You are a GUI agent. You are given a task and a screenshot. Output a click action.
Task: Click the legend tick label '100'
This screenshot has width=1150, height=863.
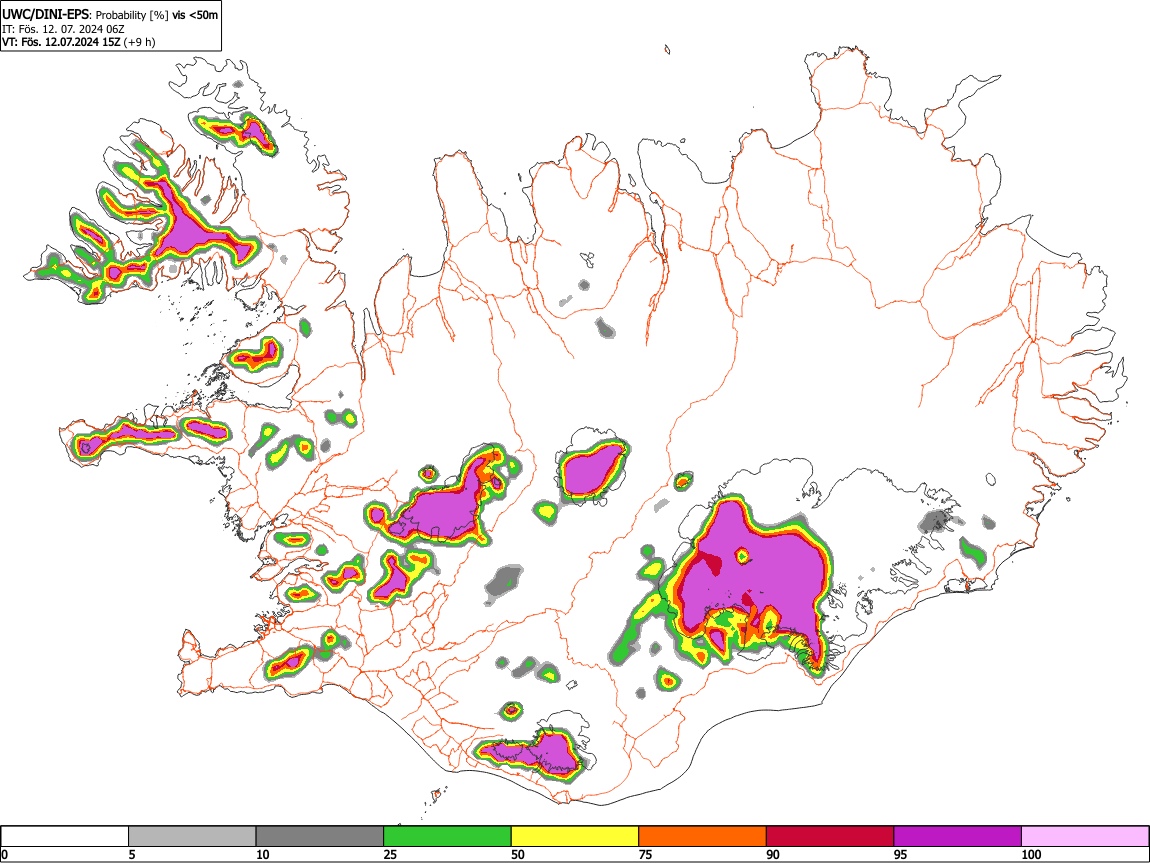[x=1031, y=854]
